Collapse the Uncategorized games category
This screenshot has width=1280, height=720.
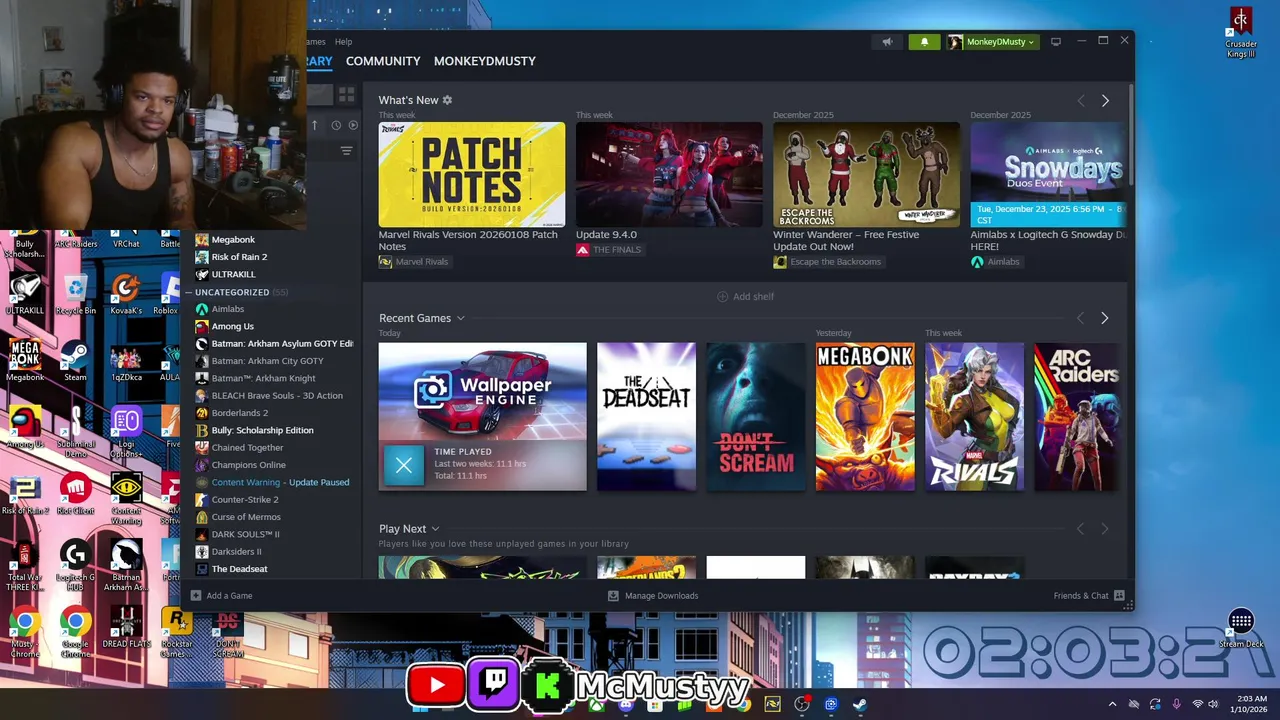pyautogui.click(x=189, y=292)
